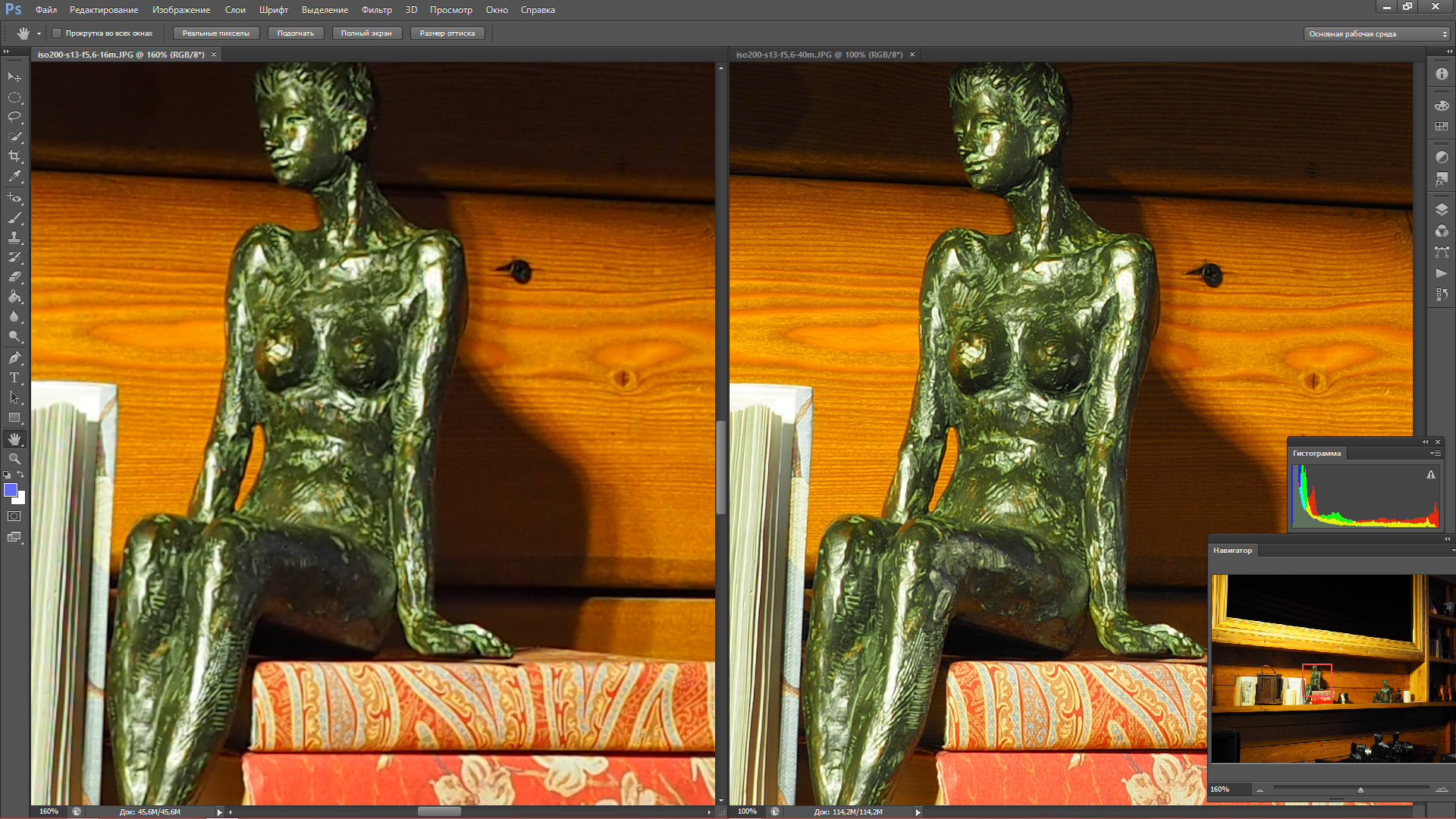Viewport: 1456px width, 819px height.
Task: Select the Crop tool
Action: 14,156
